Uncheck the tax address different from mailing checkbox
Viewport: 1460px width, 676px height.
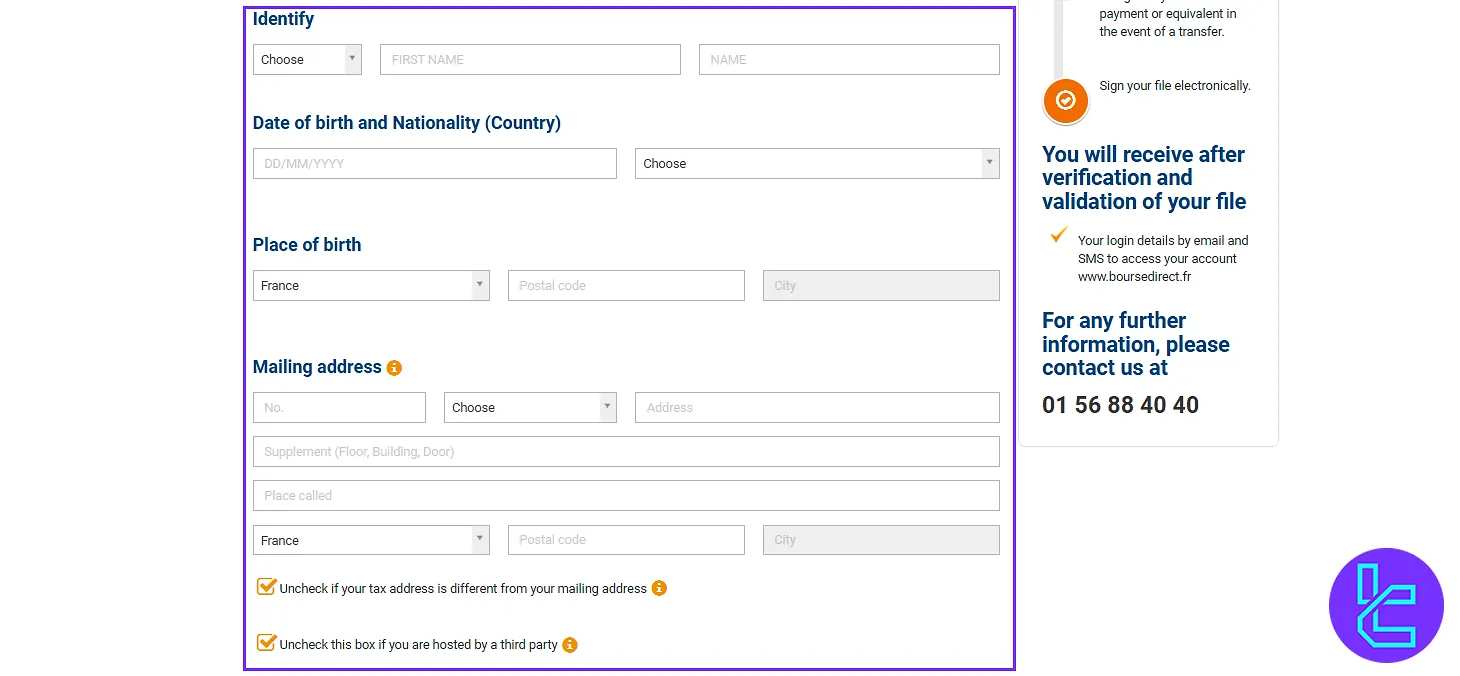(x=266, y=586)
